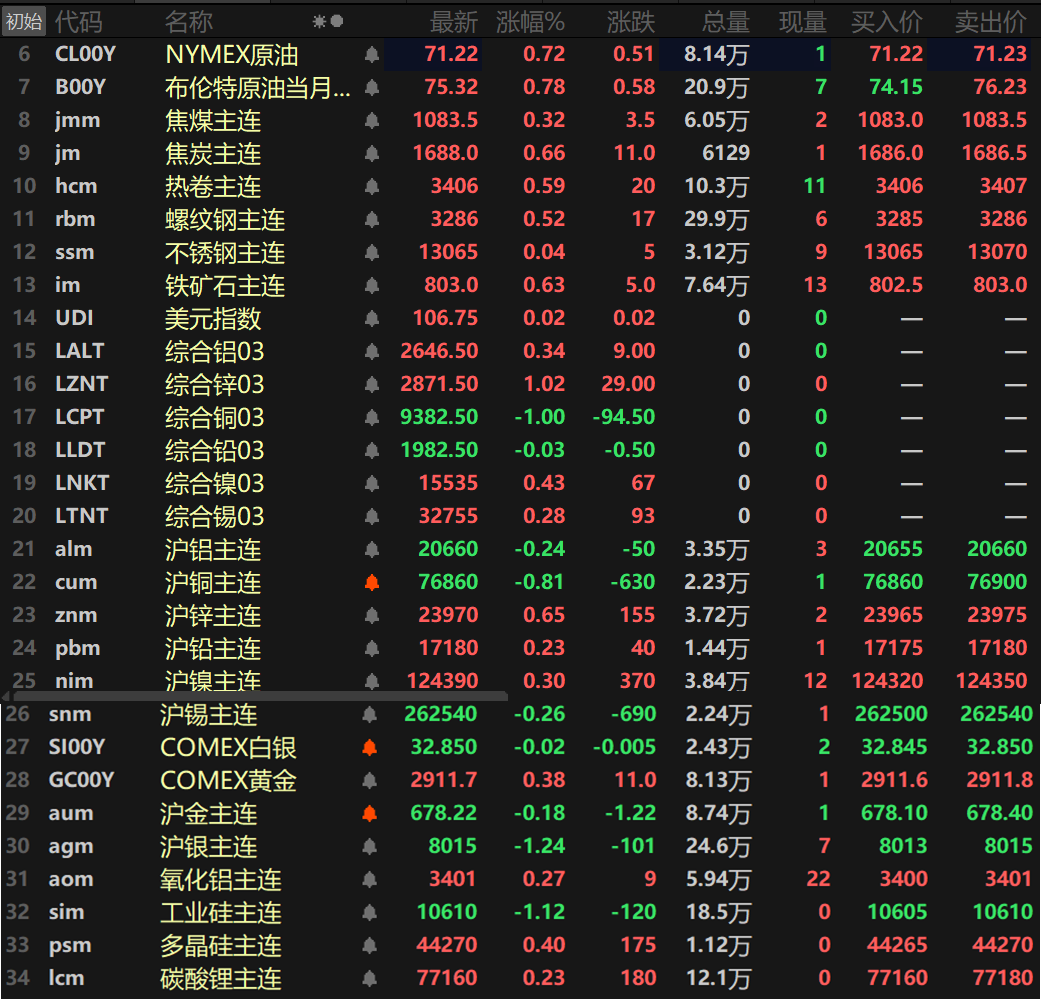
Task: Click the bell icon for COMEX黄金
Action: coord(371,780)
